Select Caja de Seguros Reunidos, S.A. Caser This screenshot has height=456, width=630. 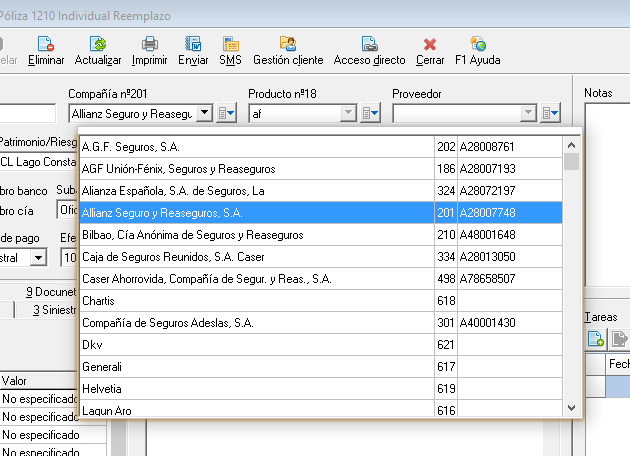[x=321, y=257]
